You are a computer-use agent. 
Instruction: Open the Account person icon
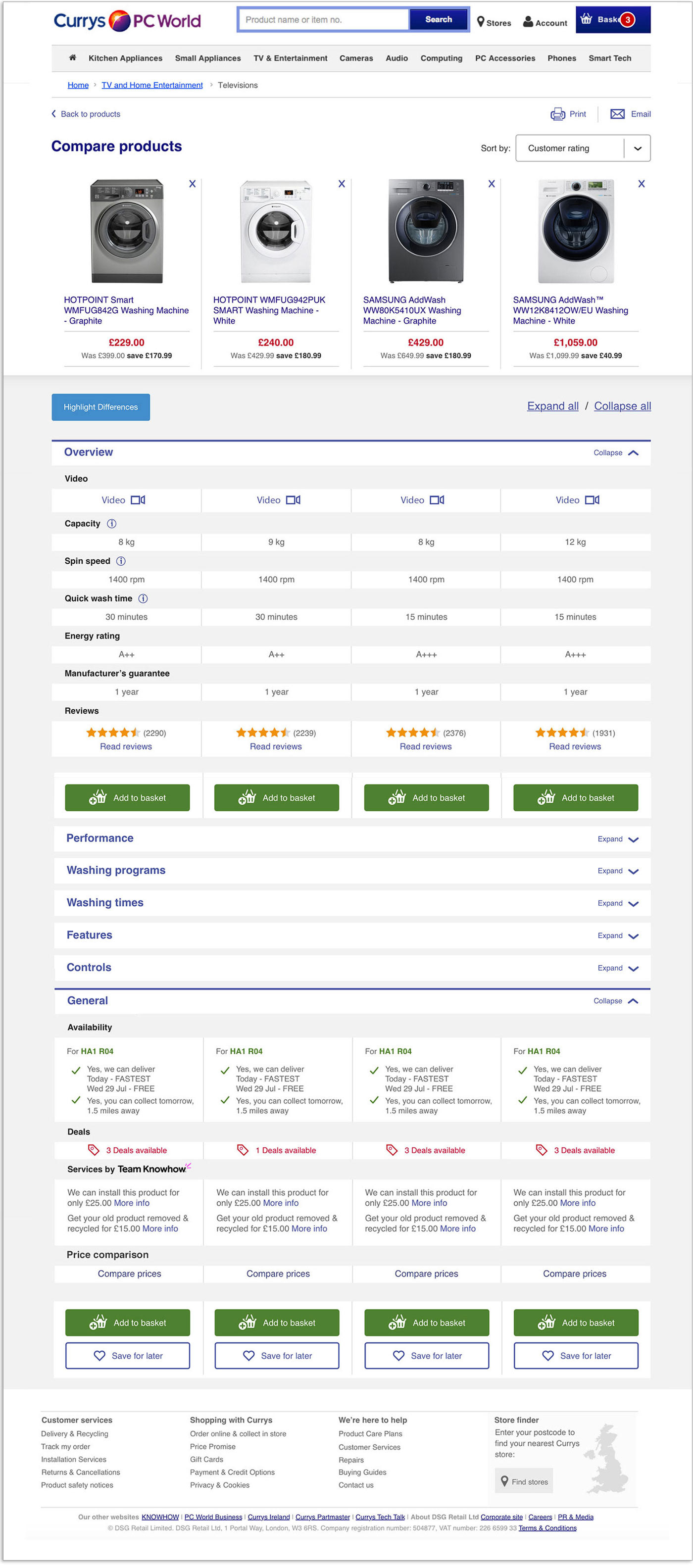click(x=528, y=22)
